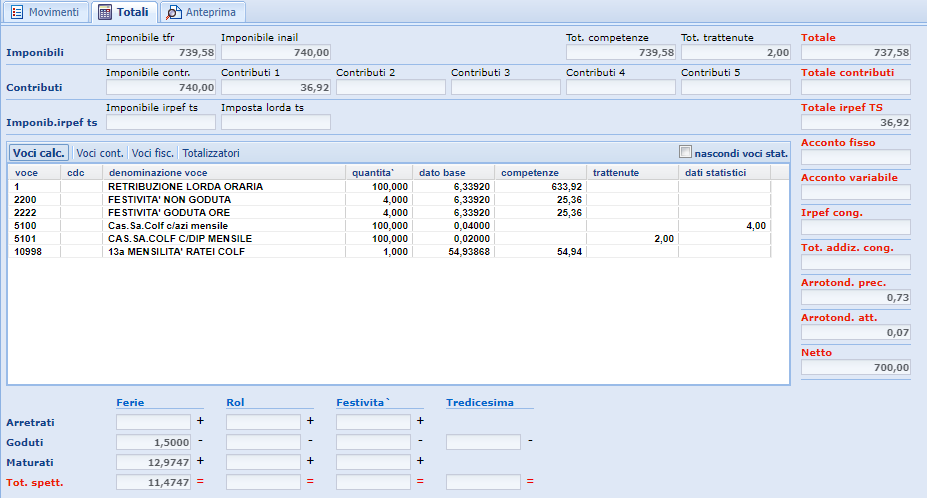
Task: Click the voce column header
Action: click(x=34, y=173)
